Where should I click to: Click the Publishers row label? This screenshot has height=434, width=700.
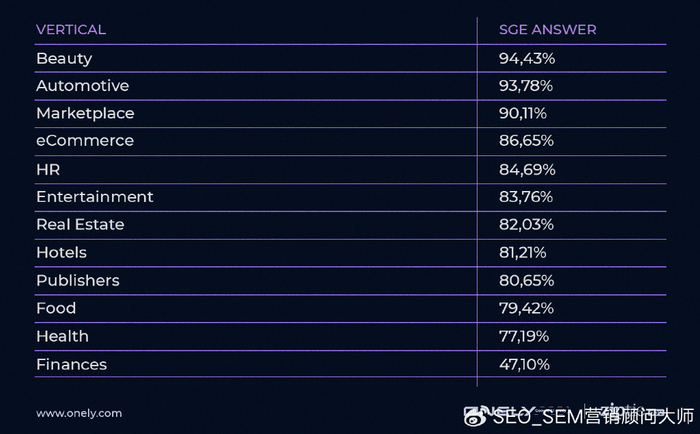[x=77, y=281]
